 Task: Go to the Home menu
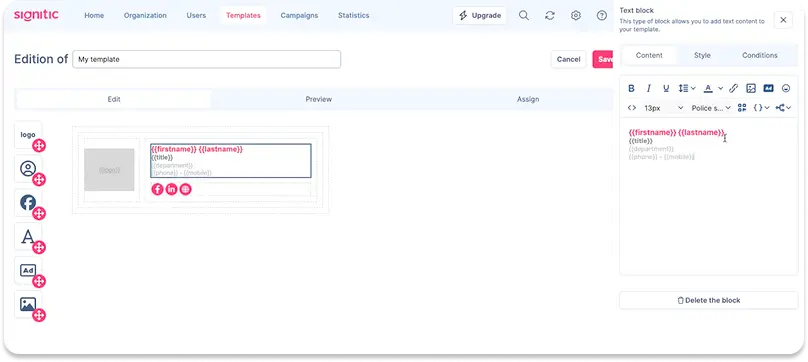pos(94,15)
